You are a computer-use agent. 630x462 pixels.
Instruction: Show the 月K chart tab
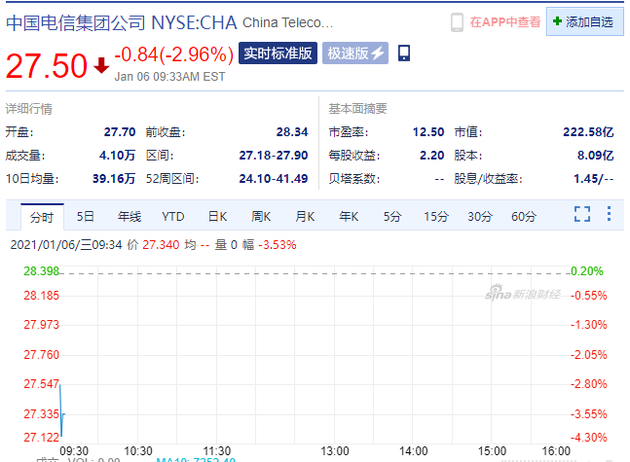(x=305, y=217)
